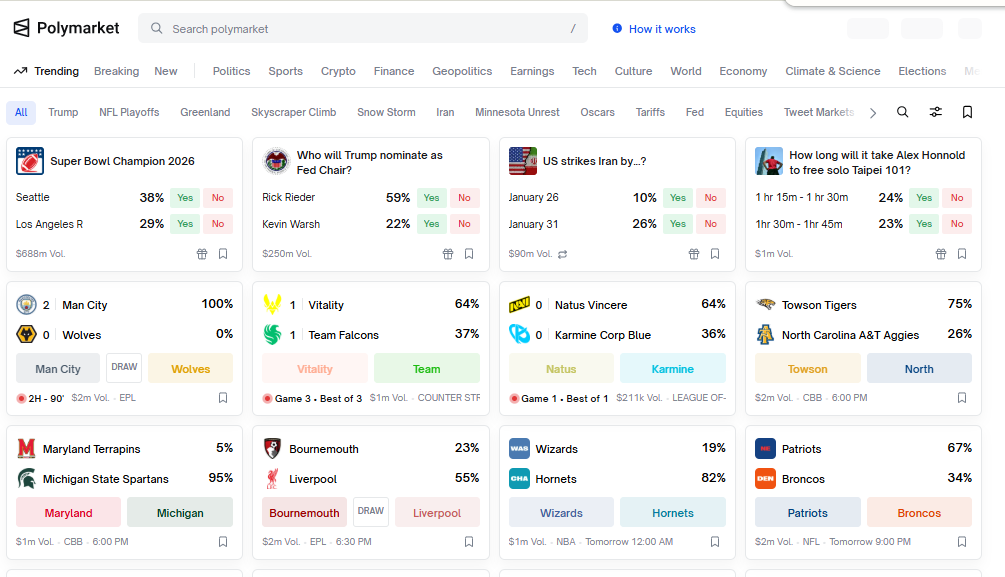
Task: Open saved bookmarks icon in filter bar
Action: point(967,112)
